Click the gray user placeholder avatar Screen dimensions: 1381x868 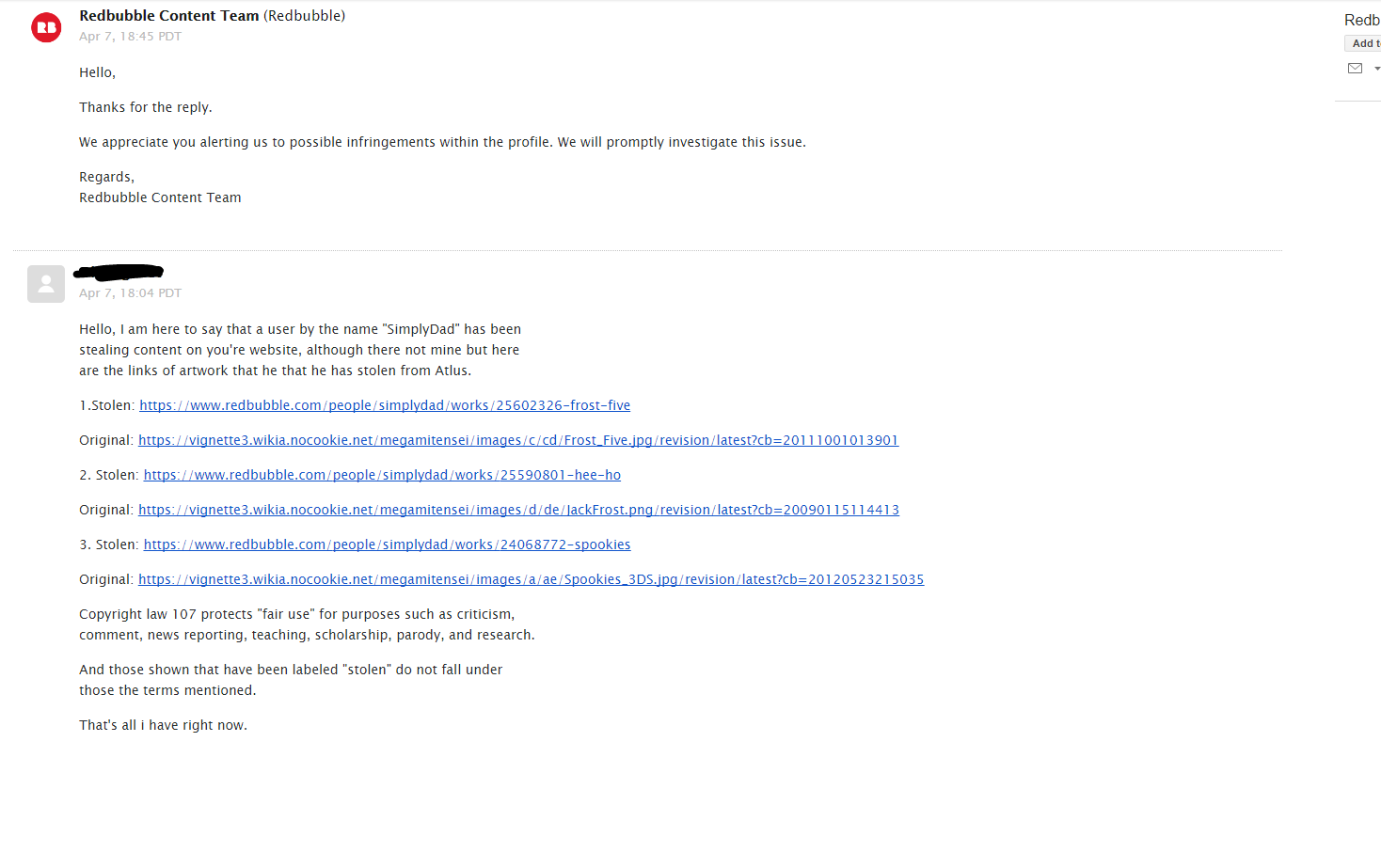pos(46,284)
